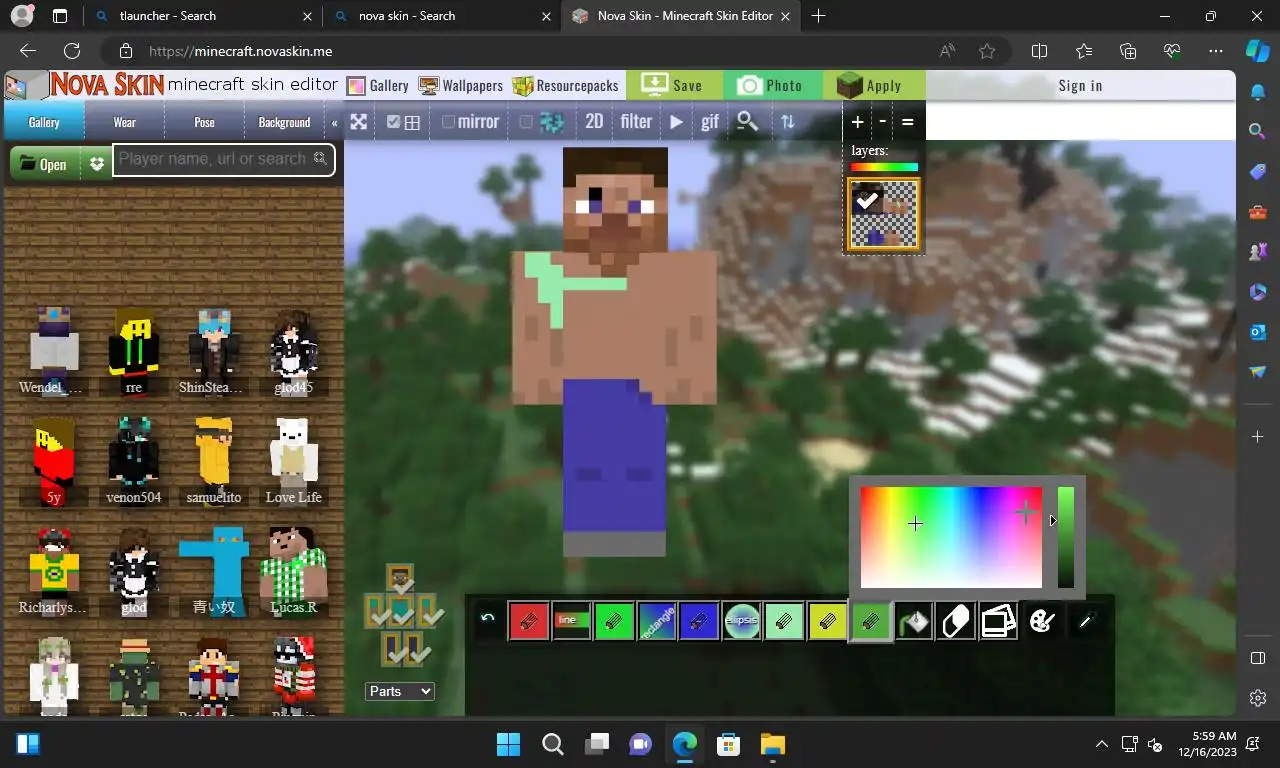Open the Parts dropdown
Viewport: 1280px width, 768px height.
click(x=399, y=691)
